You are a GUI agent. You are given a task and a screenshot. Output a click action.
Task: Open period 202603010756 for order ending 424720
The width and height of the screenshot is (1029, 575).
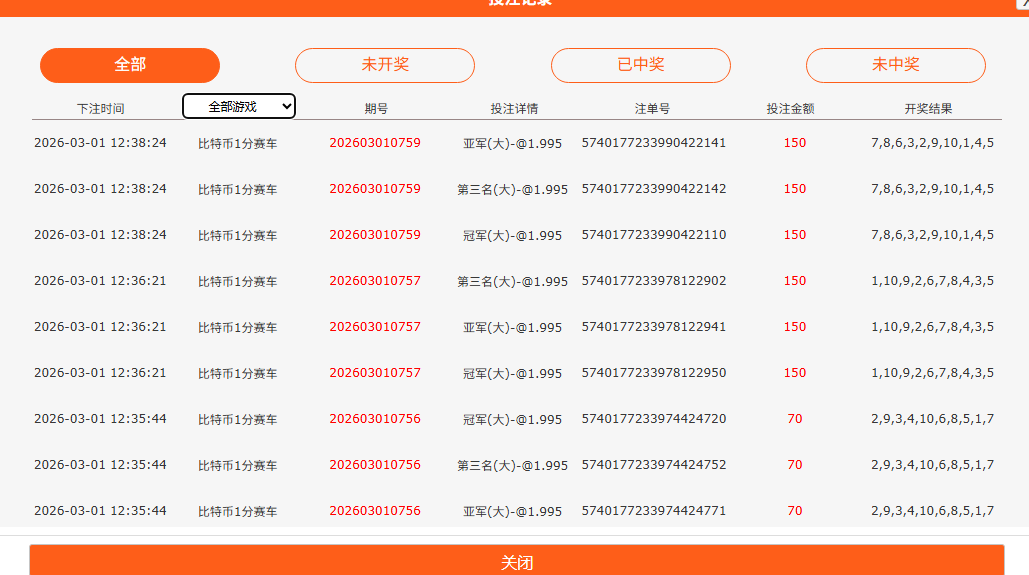(x=375, y=419)
